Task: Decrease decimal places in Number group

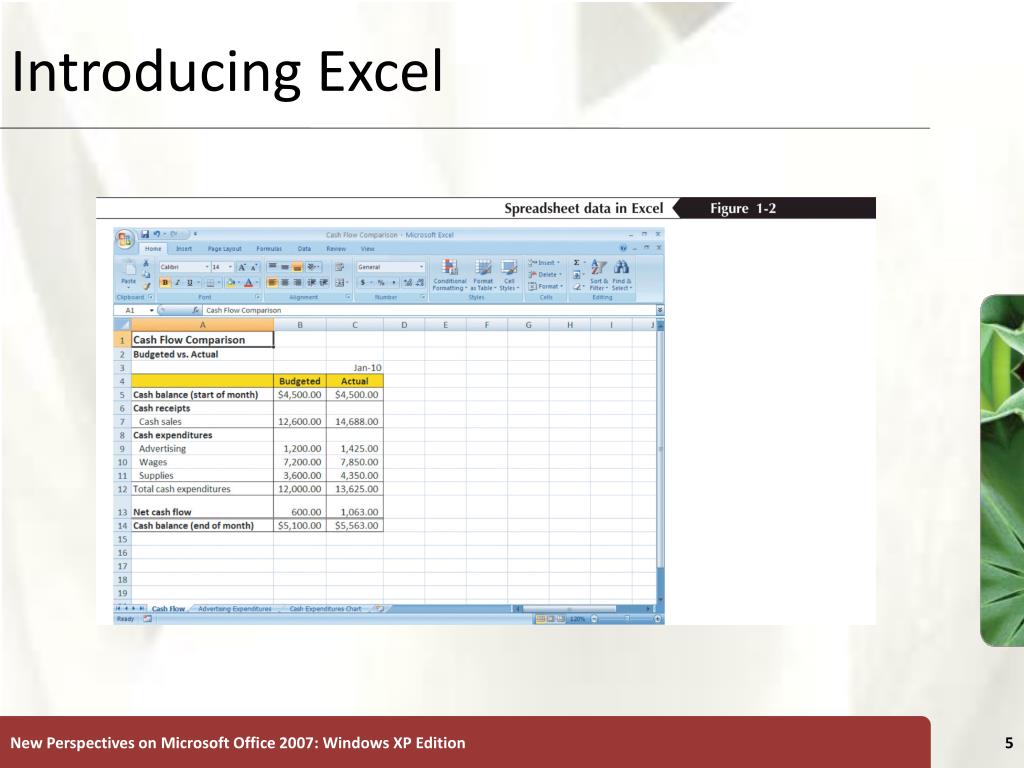Action: pyautogui.click(x=419, y=283)
